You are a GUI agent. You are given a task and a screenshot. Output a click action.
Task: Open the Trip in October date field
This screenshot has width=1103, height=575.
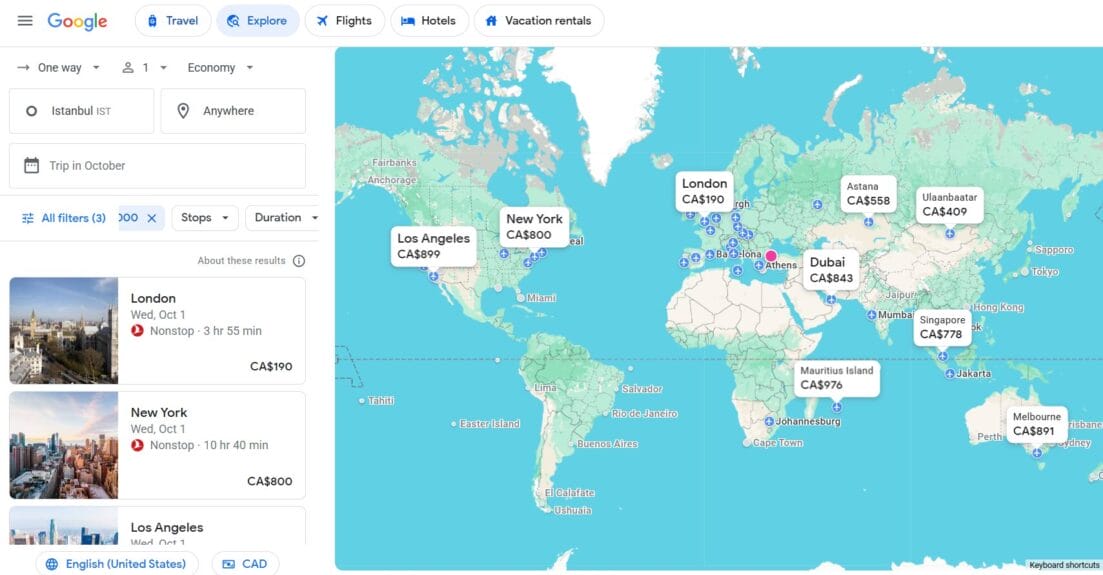158,166
